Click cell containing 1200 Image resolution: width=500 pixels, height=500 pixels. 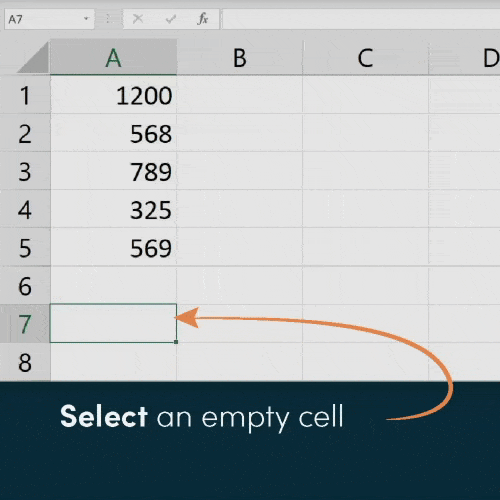tap(113, 95)
